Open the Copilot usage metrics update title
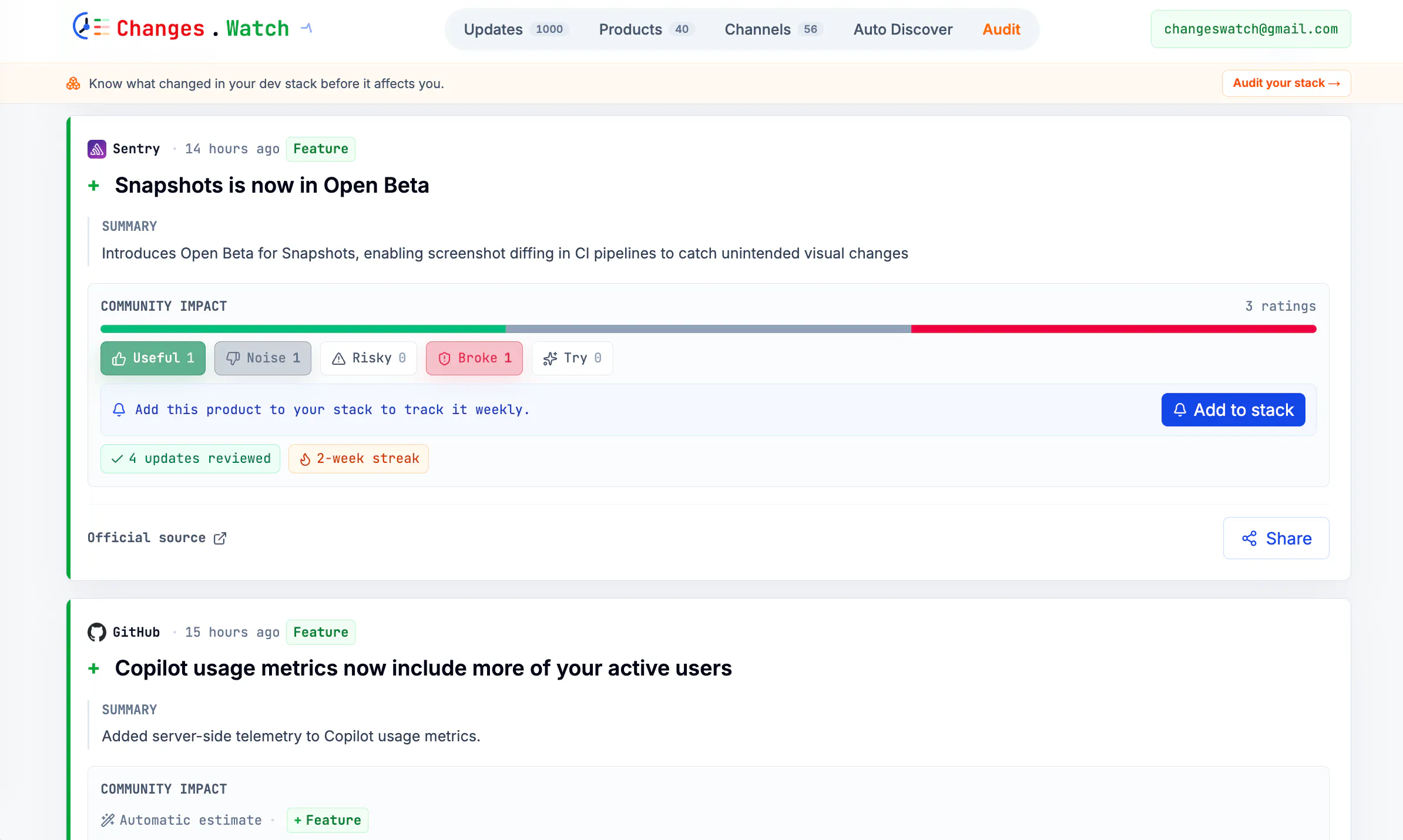Screen dimensions: 1403x840 [423, 668]
